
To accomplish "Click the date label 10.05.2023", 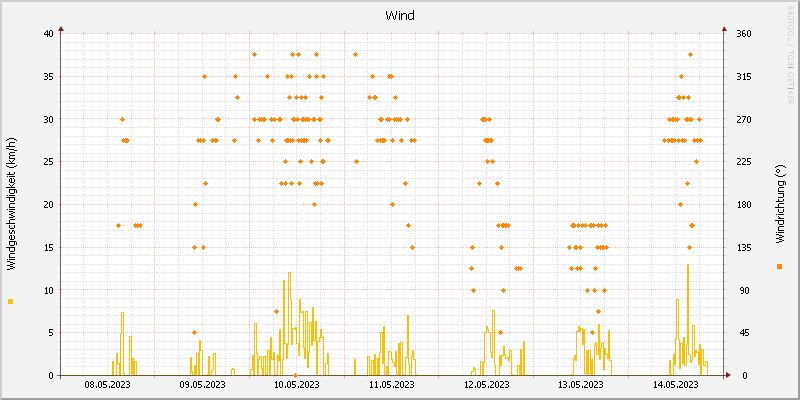I will (x=297, y=384).
